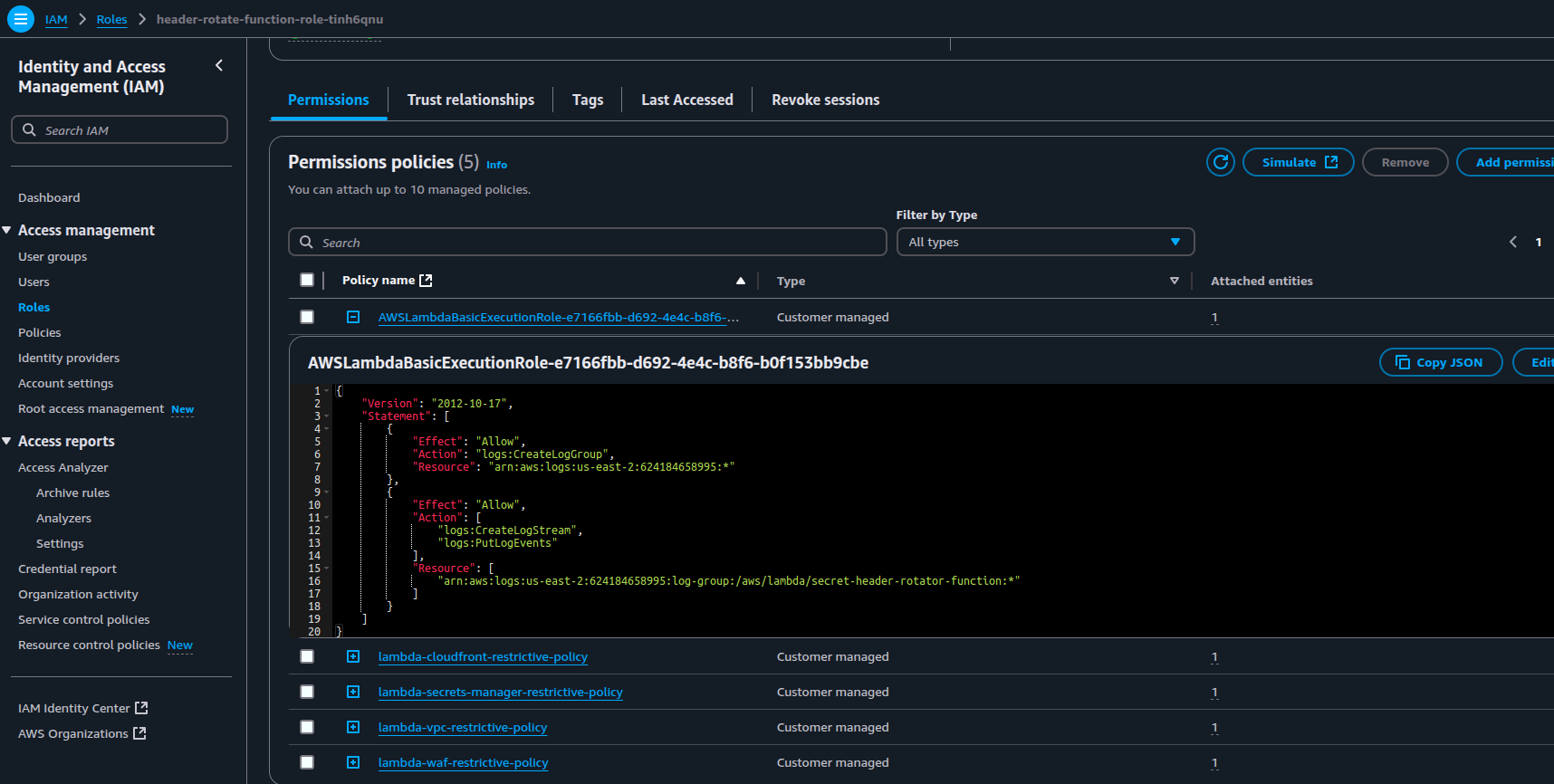1554x784 pixels.
Task: Collapse the Access reports section
Action: [7, 441]
